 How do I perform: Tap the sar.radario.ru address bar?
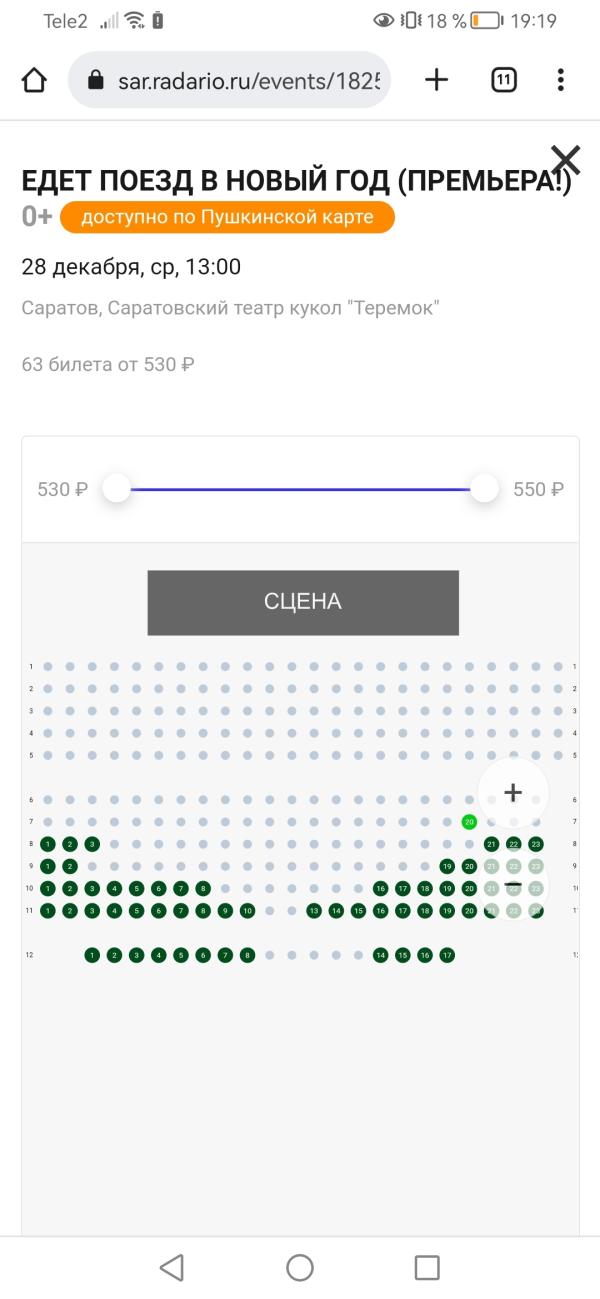click(229, 80)
